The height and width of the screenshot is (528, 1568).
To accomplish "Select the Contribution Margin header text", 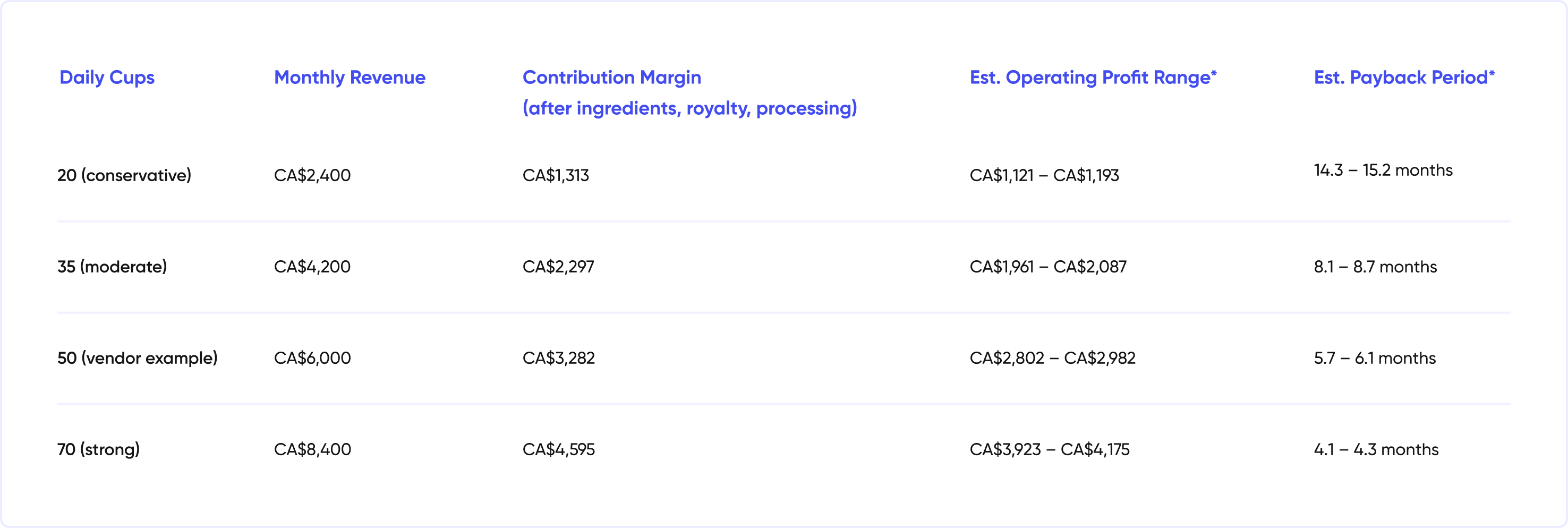I will [x=612, y=78].
